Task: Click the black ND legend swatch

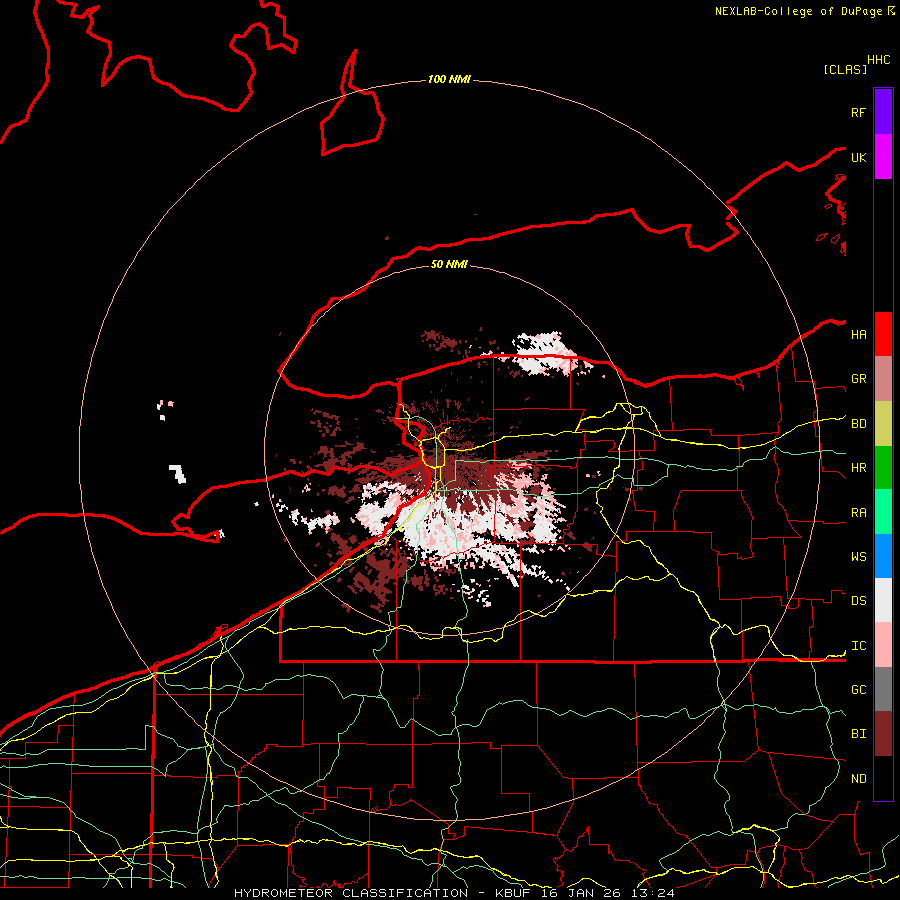Action: (883, 778)
